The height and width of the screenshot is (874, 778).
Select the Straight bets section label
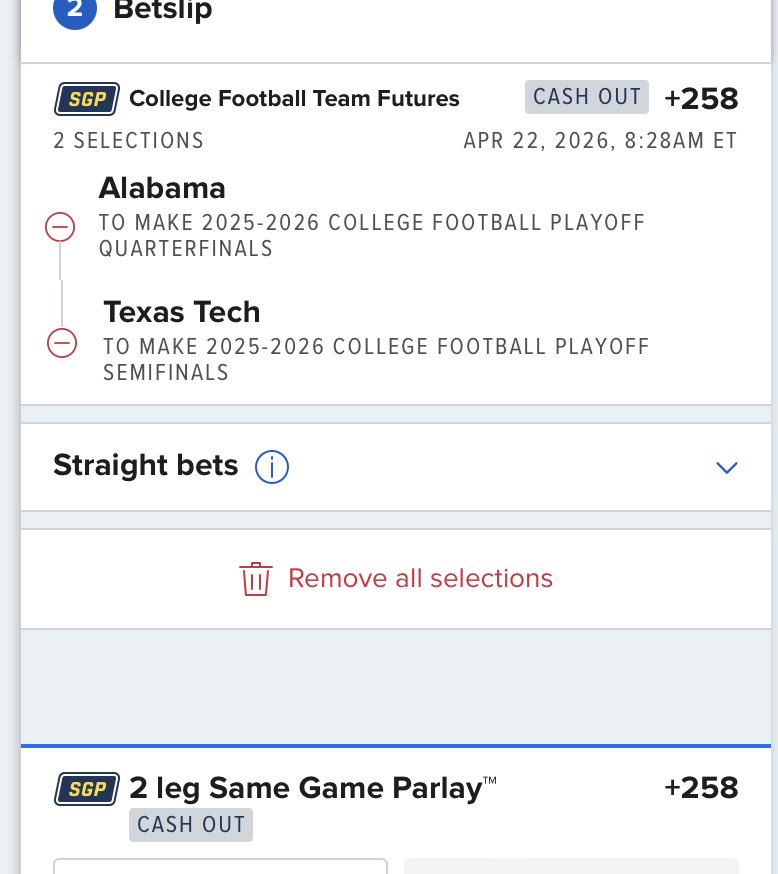coord(146,465)
